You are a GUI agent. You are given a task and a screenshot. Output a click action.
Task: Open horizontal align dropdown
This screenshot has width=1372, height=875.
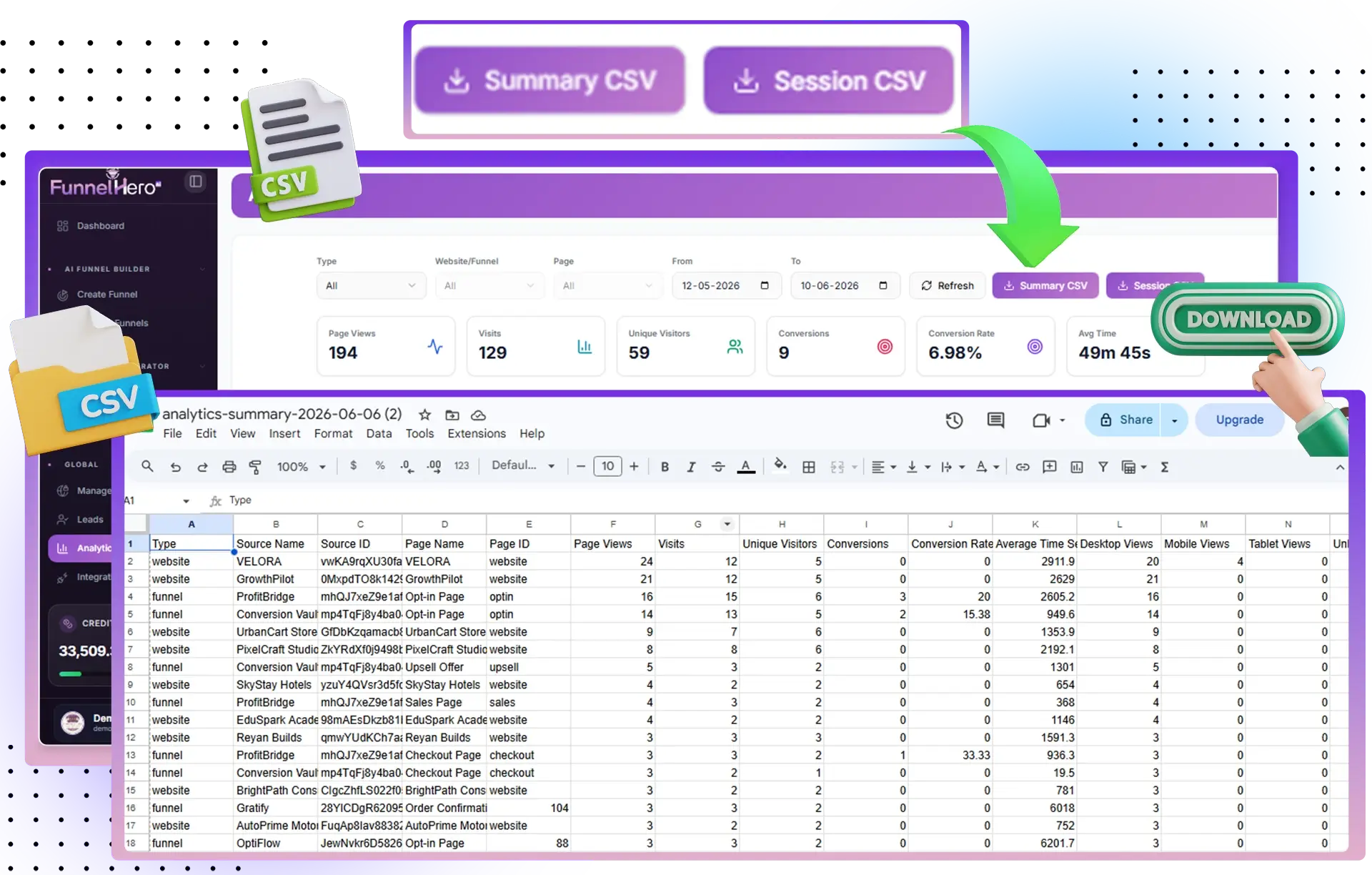(884, 467)
